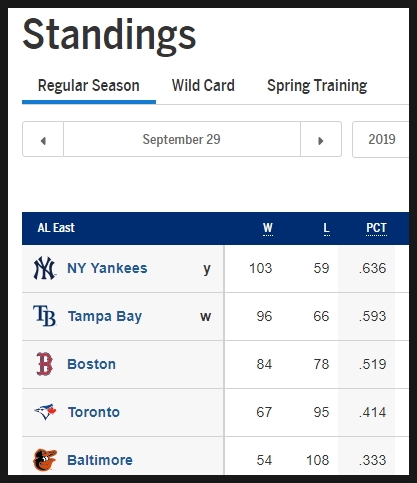Open the Tampa Bay team link
Viewport: 417px width, 483px height.
click(105, 316)
